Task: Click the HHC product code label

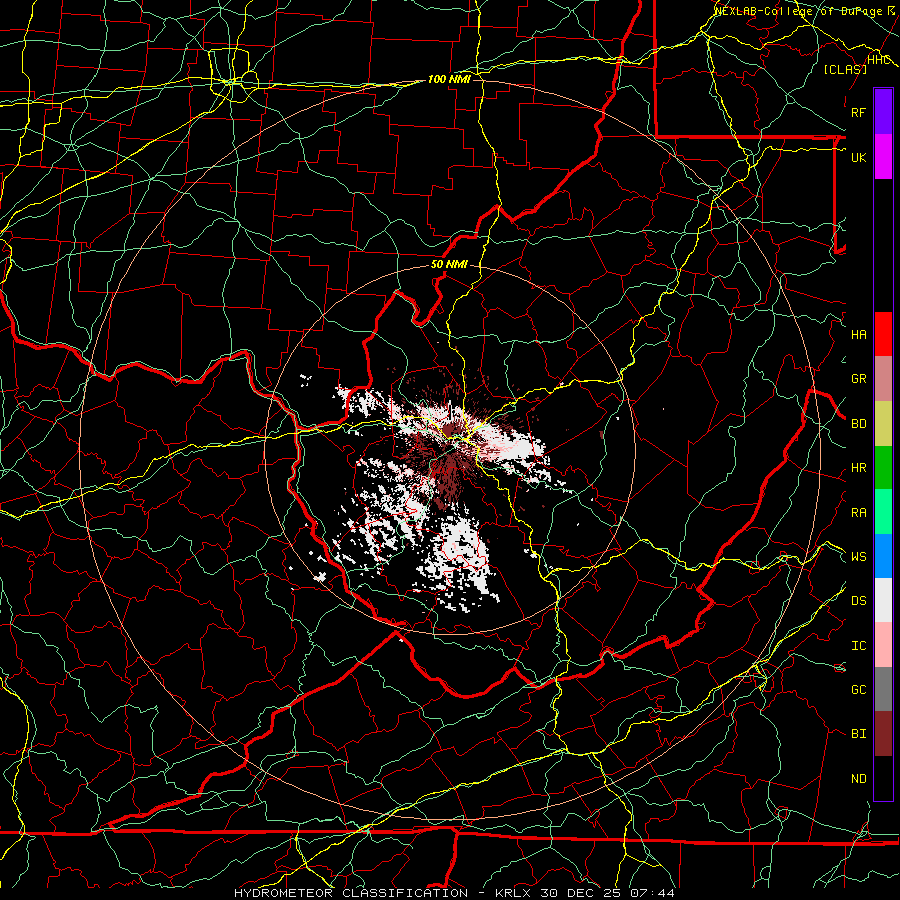Action: (x=879, y=60)
